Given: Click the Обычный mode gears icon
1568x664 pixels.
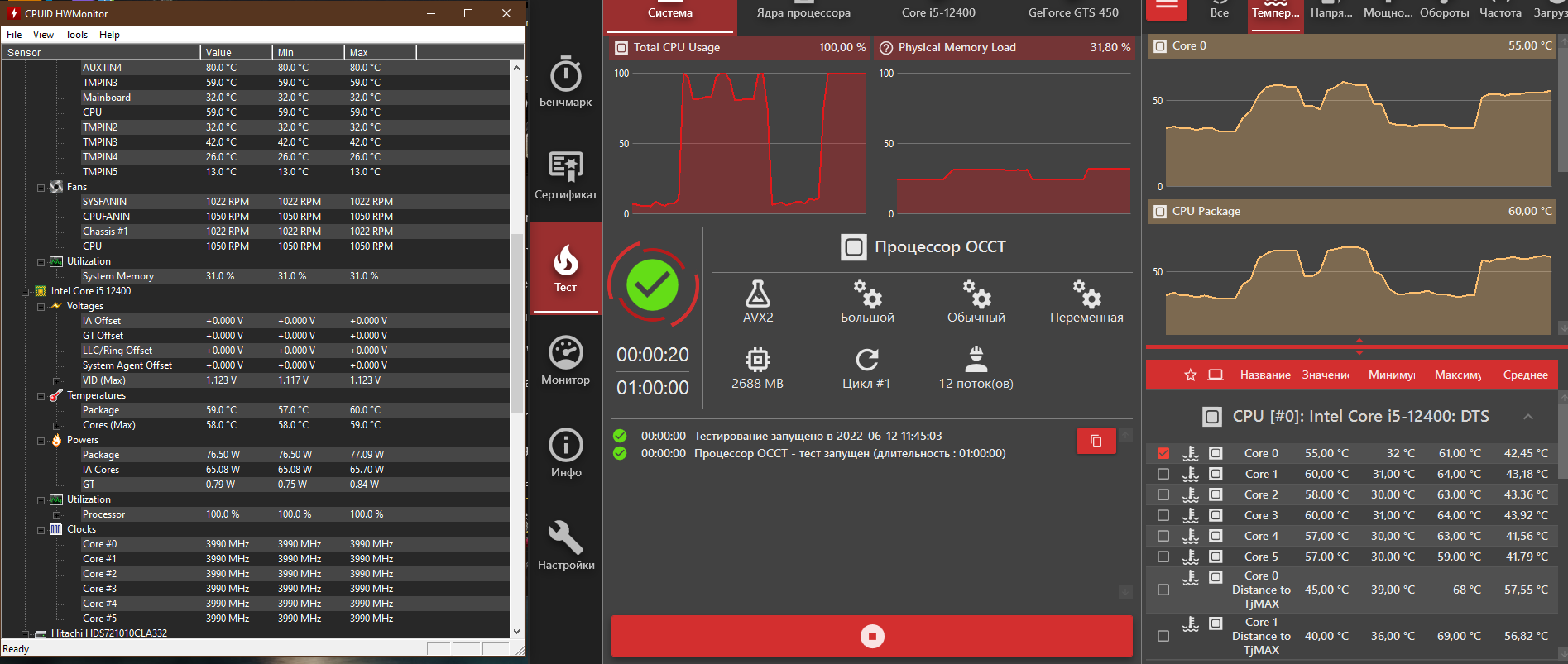Looking at the screenshot, I should (976, 294).
